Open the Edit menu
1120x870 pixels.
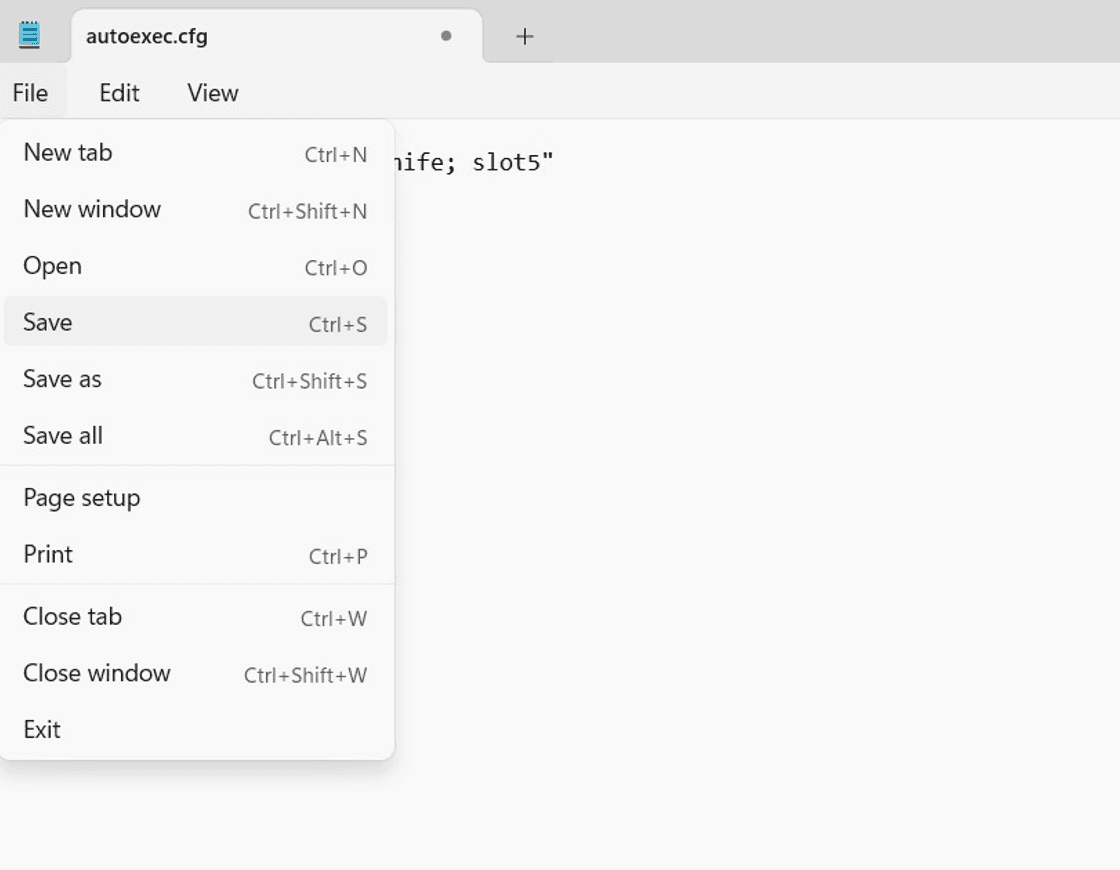click(119, 93)
